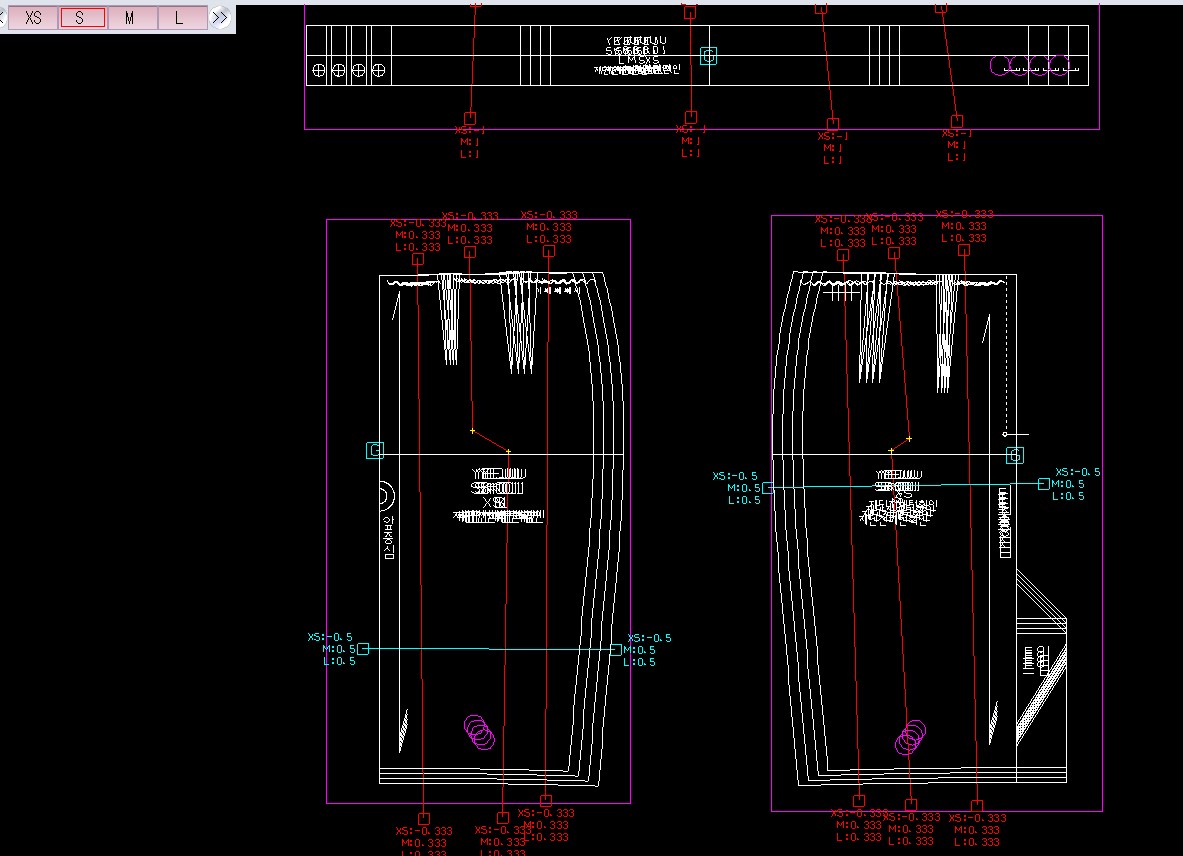Switch to the M size tab

tap(131, 18)
